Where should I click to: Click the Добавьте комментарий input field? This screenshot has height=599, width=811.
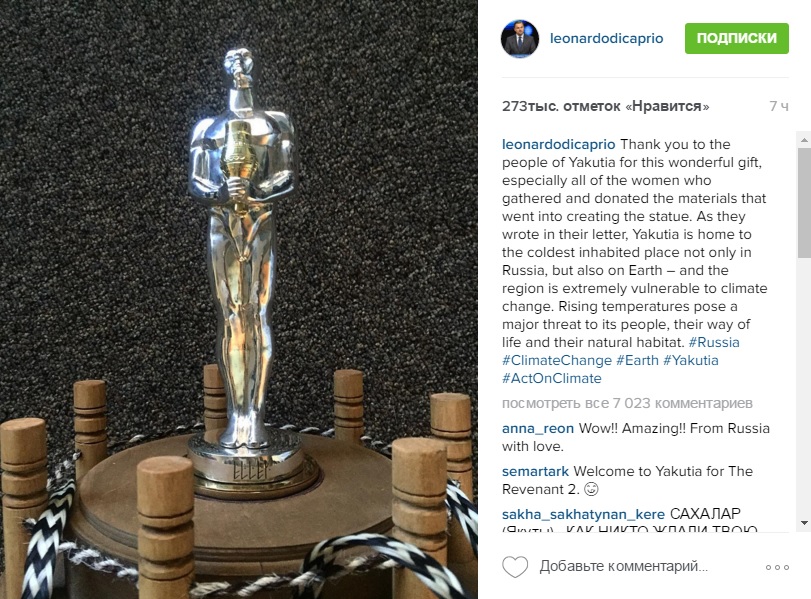[623, 566]
